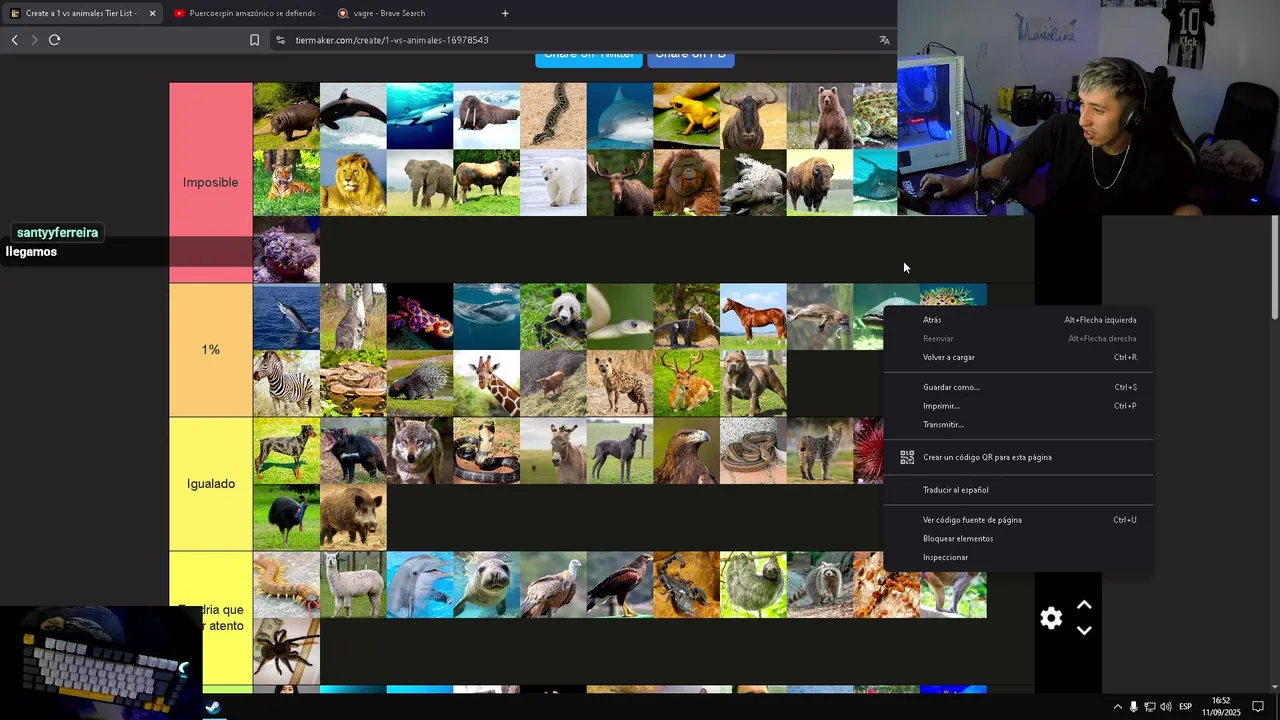Click the Imposible tier label
This screenshot has width=1280, height=720.
[211, 182]
